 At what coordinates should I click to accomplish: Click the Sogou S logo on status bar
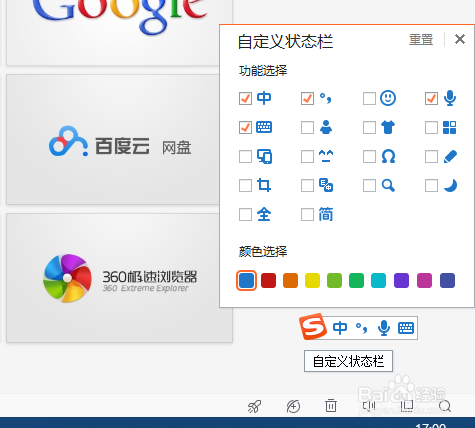pos(313,326)
